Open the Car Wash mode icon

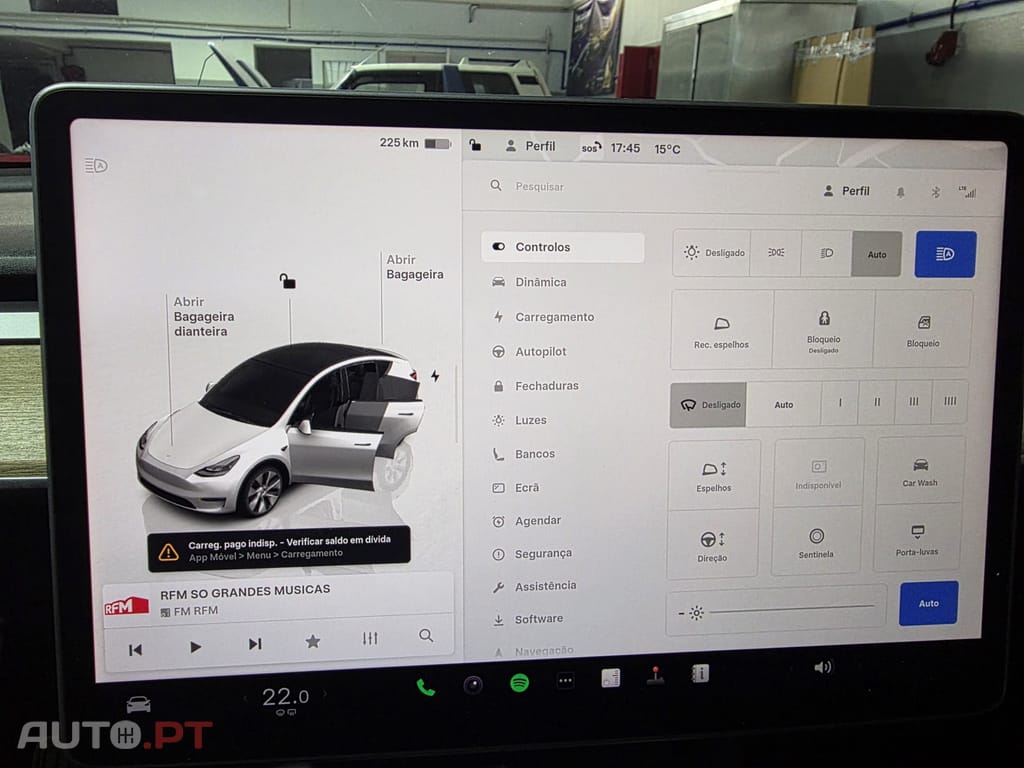click(x=920, y=478)
